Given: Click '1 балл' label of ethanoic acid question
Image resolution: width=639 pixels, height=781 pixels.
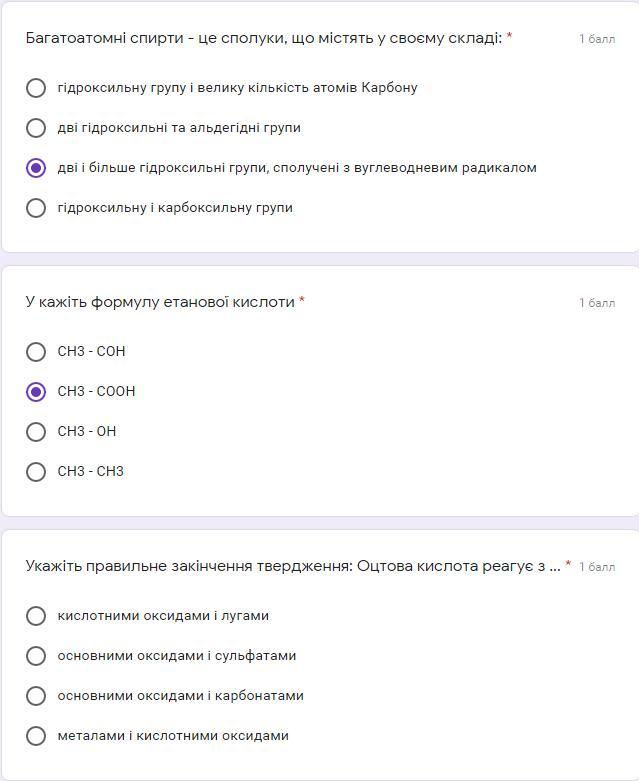Looking at the screenshot, I should pos(597,303).
